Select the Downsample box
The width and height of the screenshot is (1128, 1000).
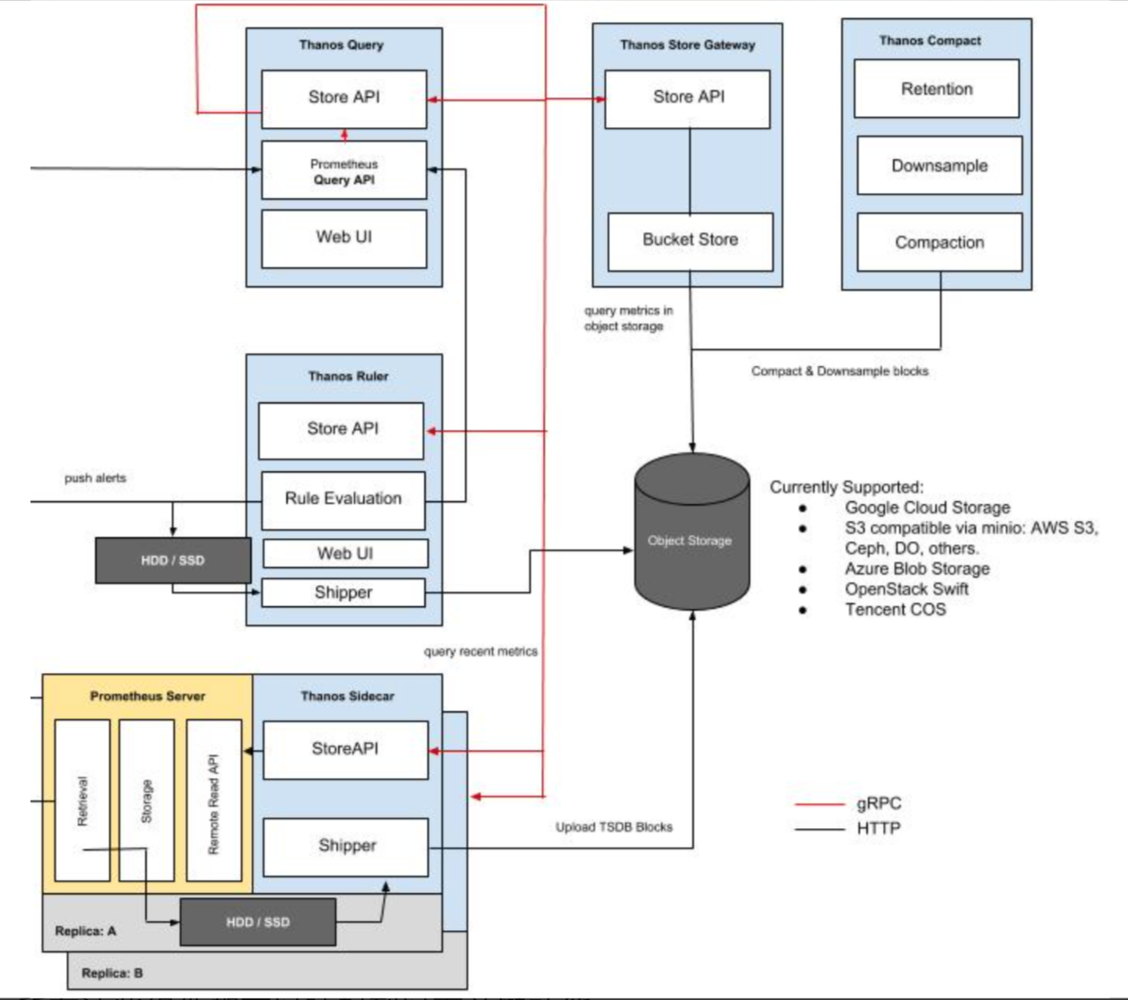[938, 166]
